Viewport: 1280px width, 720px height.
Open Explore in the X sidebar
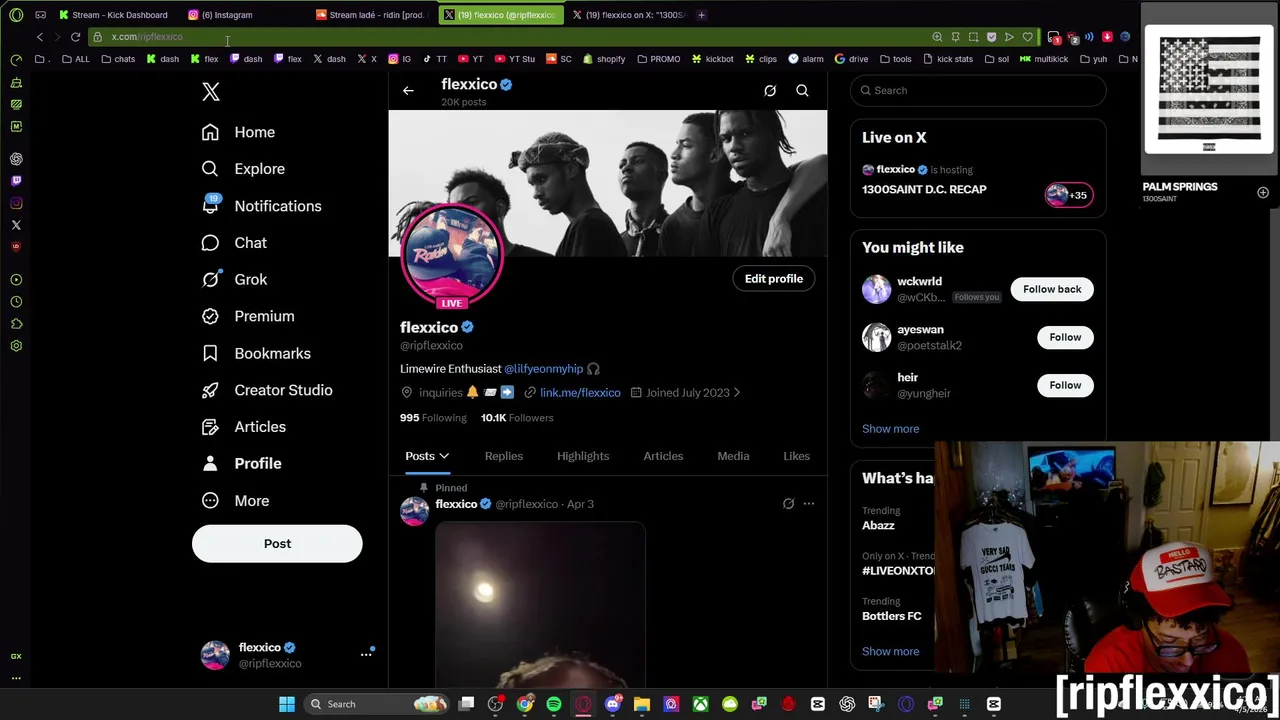pos(243,169)
